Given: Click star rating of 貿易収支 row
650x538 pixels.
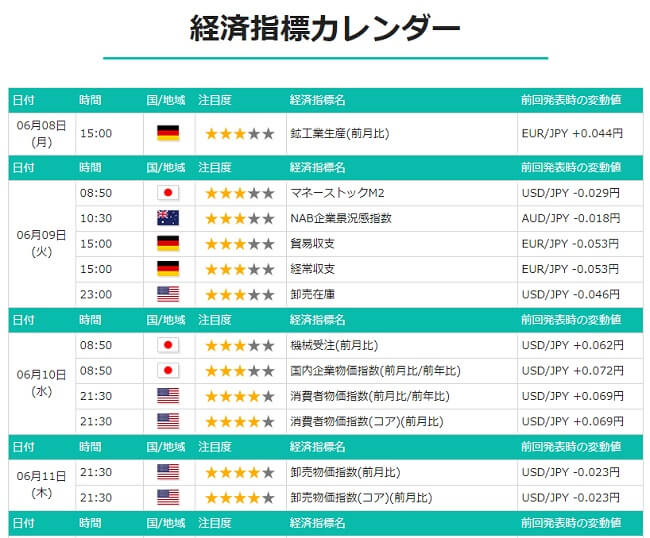Looking at the screenshot, I should [x=240, y=244].
